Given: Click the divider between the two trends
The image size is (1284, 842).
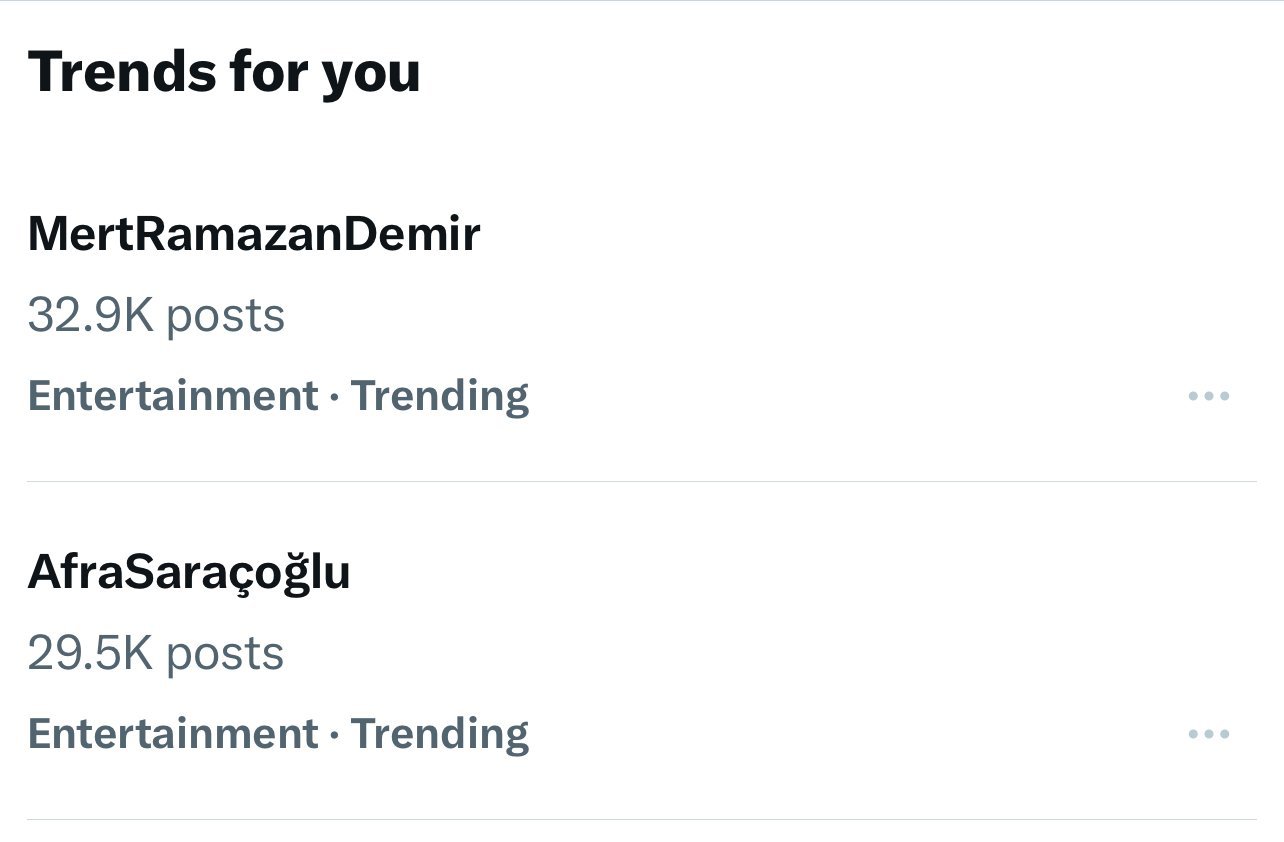Looking at the screenshot, I should point(640,481).
